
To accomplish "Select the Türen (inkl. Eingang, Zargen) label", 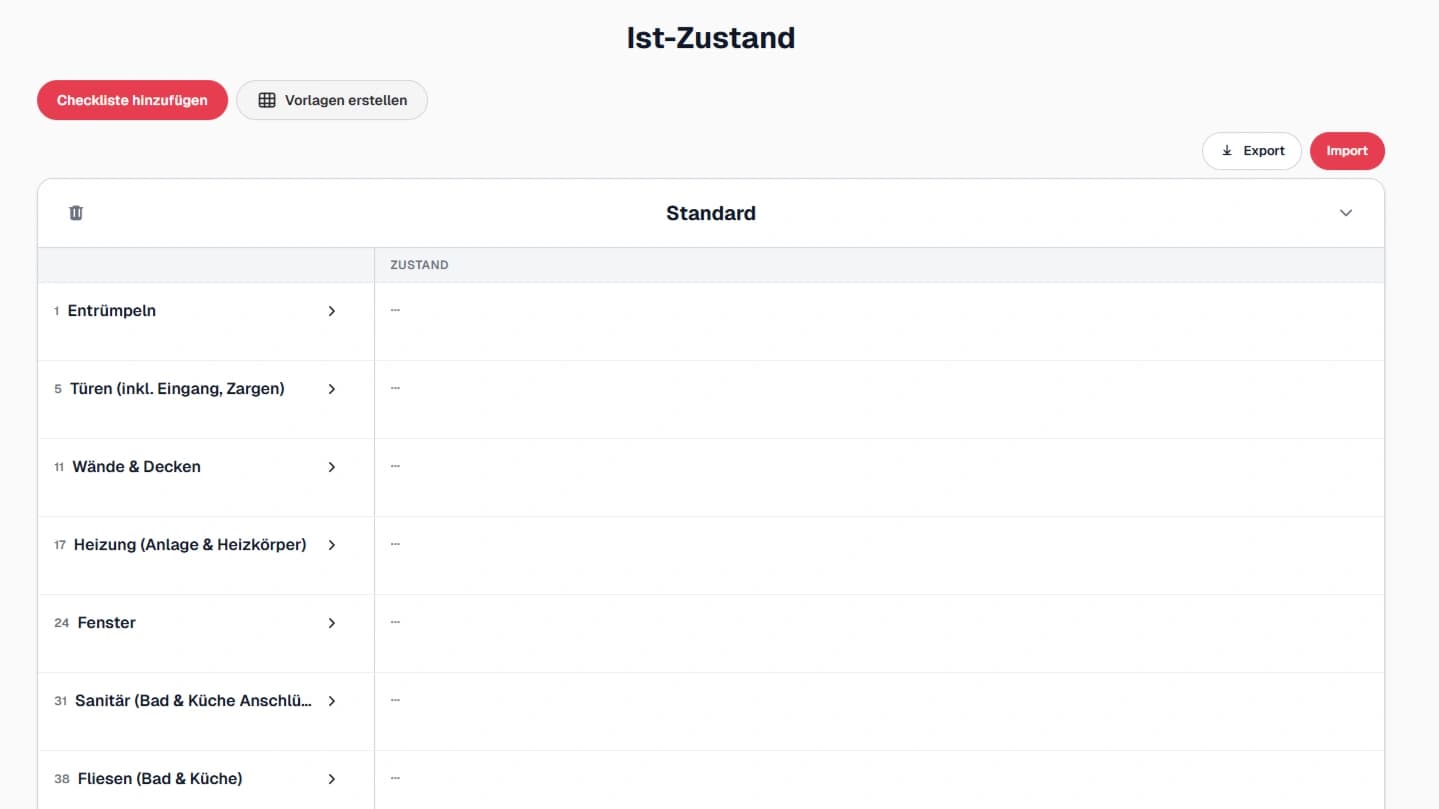I will coord(177,389).
